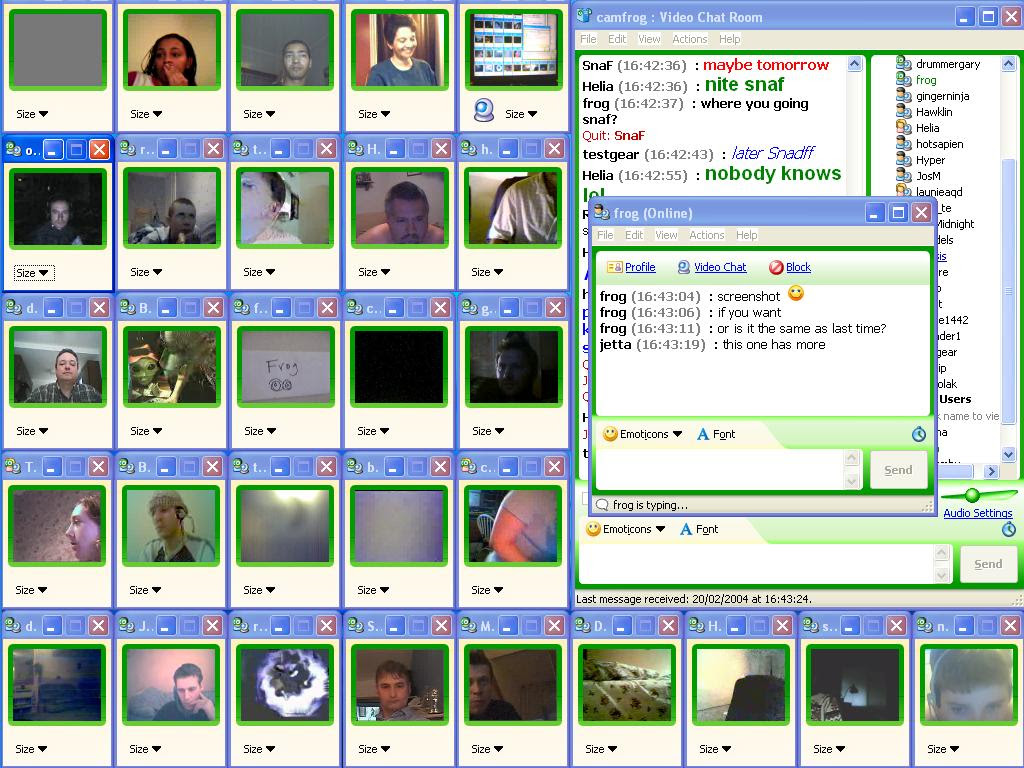1024x768 pixels.
Task: Click the clock icon in frog chat window
Action: pos(918,434)
